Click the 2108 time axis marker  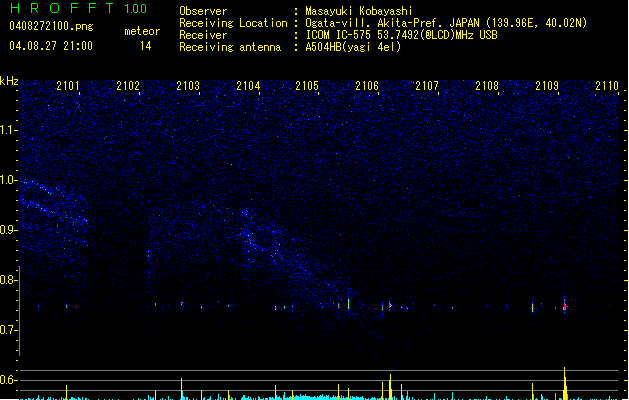(487, 86)
